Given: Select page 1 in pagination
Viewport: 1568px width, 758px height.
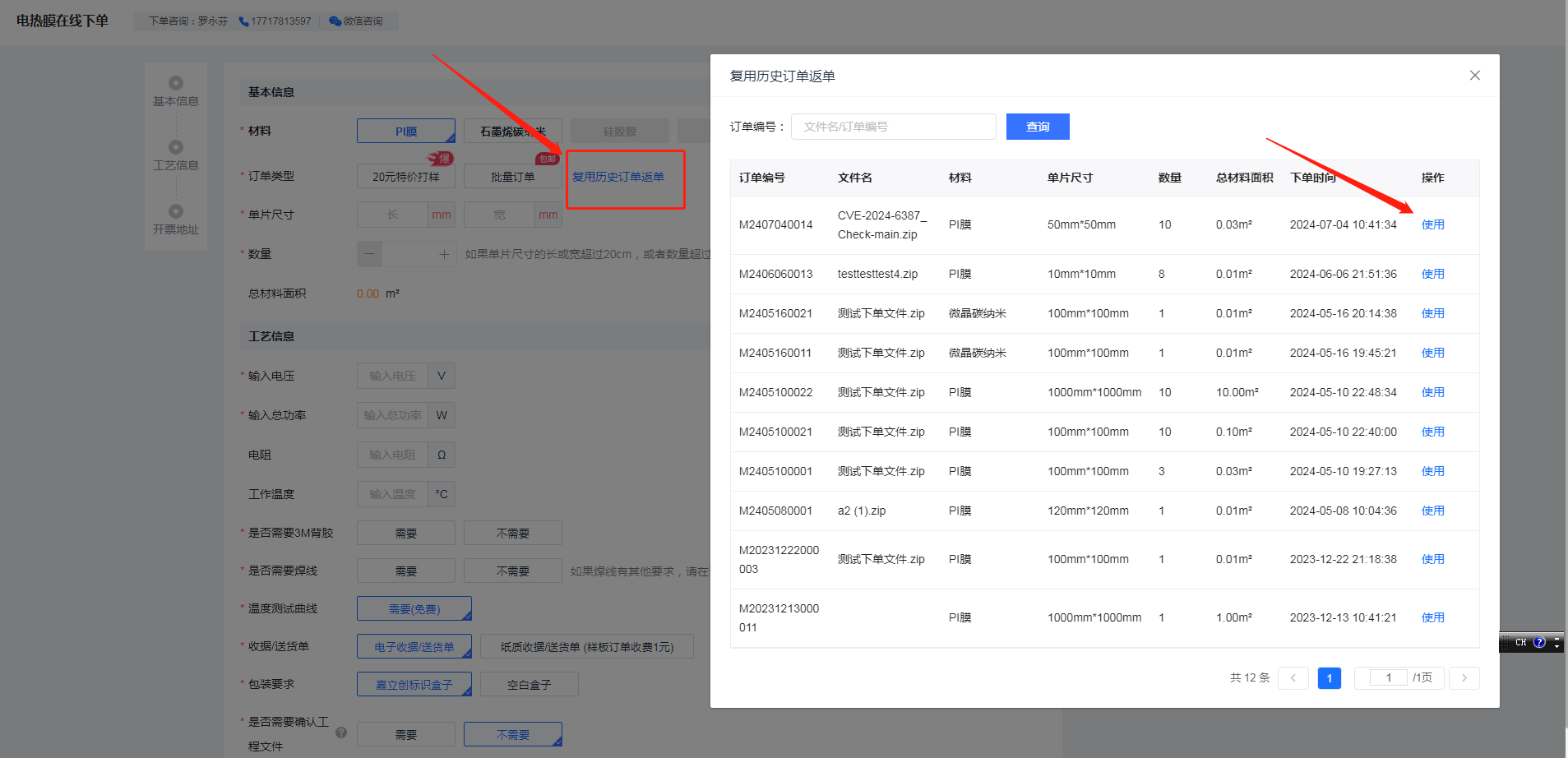Looking at the screenshot, I should coord(1329,677).
